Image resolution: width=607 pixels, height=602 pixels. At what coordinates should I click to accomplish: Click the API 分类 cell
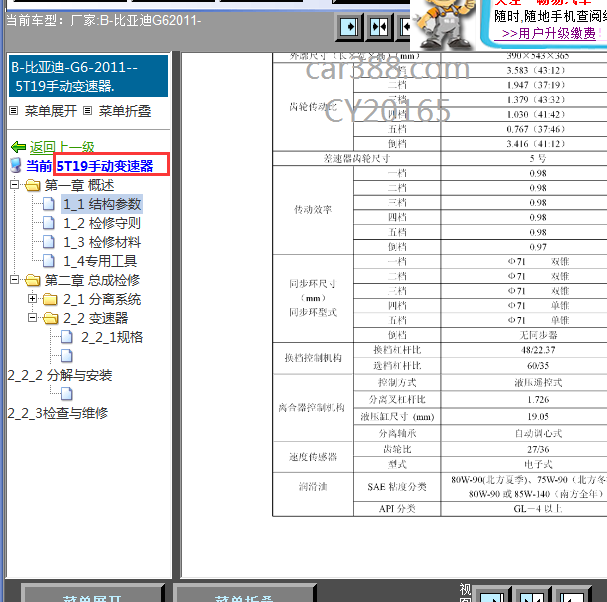point(397,509)
